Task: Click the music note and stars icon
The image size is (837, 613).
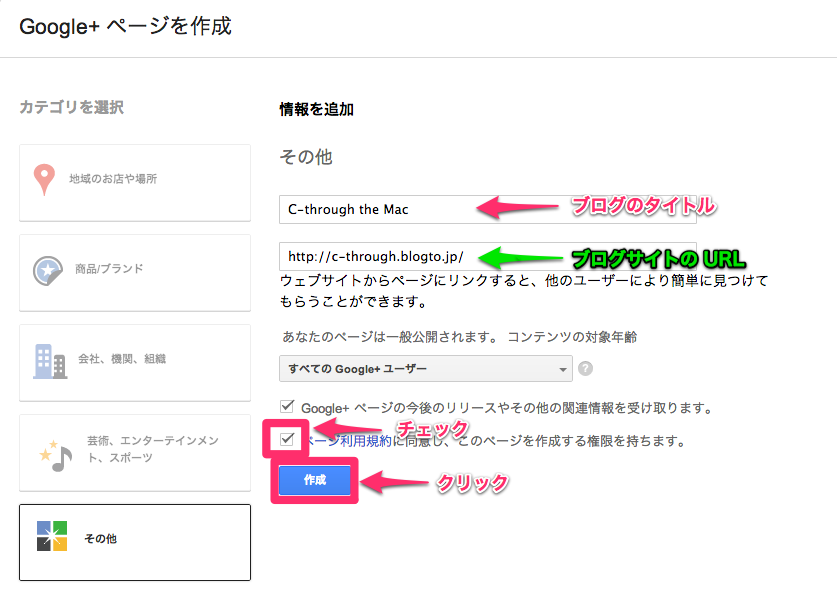Action: tap(56, 456)
